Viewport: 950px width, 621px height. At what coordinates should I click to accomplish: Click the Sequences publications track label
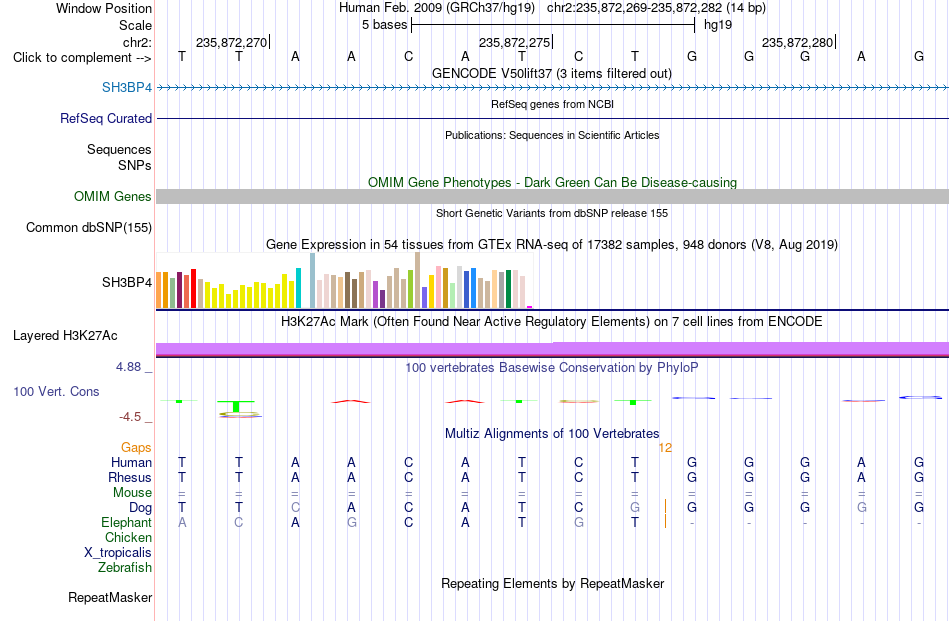click(119, 149)
